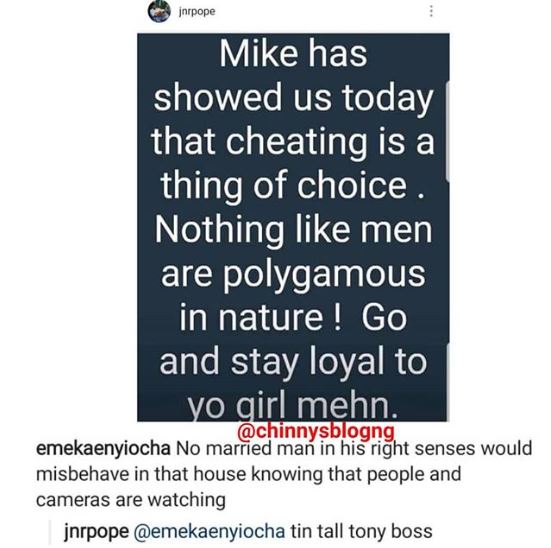Open the @emekaenyiocha mention in the reply
Image resolution: width=551 pixels, height=548 pixels.
click(209, 531)
